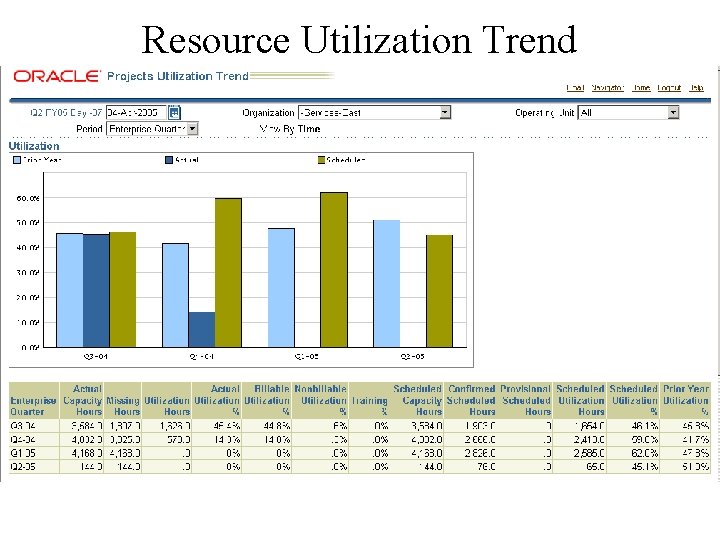
Task: Click the date input field showing 2005
Action: [x=136, y=112]
